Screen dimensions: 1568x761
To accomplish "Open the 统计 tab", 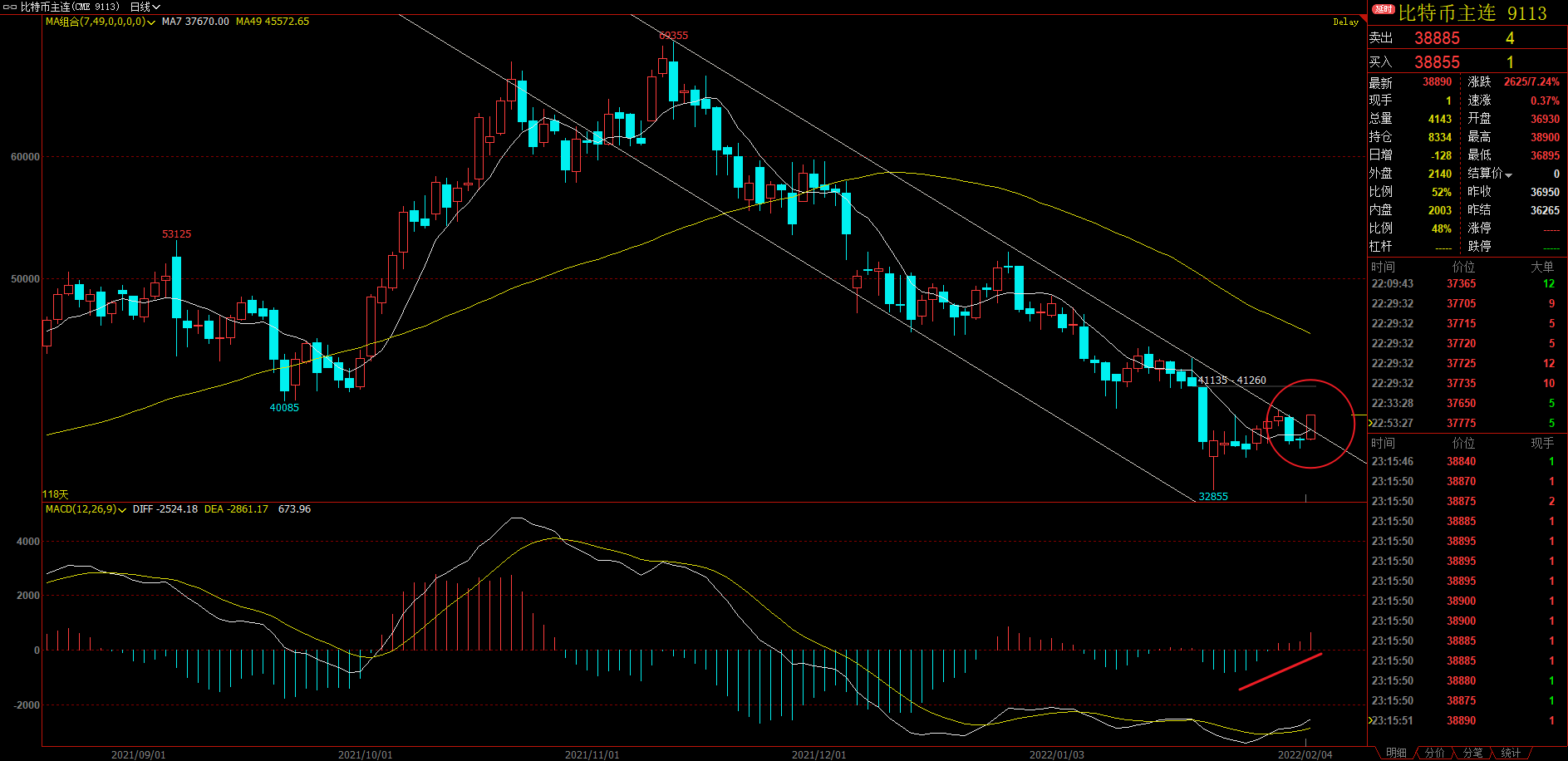I will pos(1511,753).
